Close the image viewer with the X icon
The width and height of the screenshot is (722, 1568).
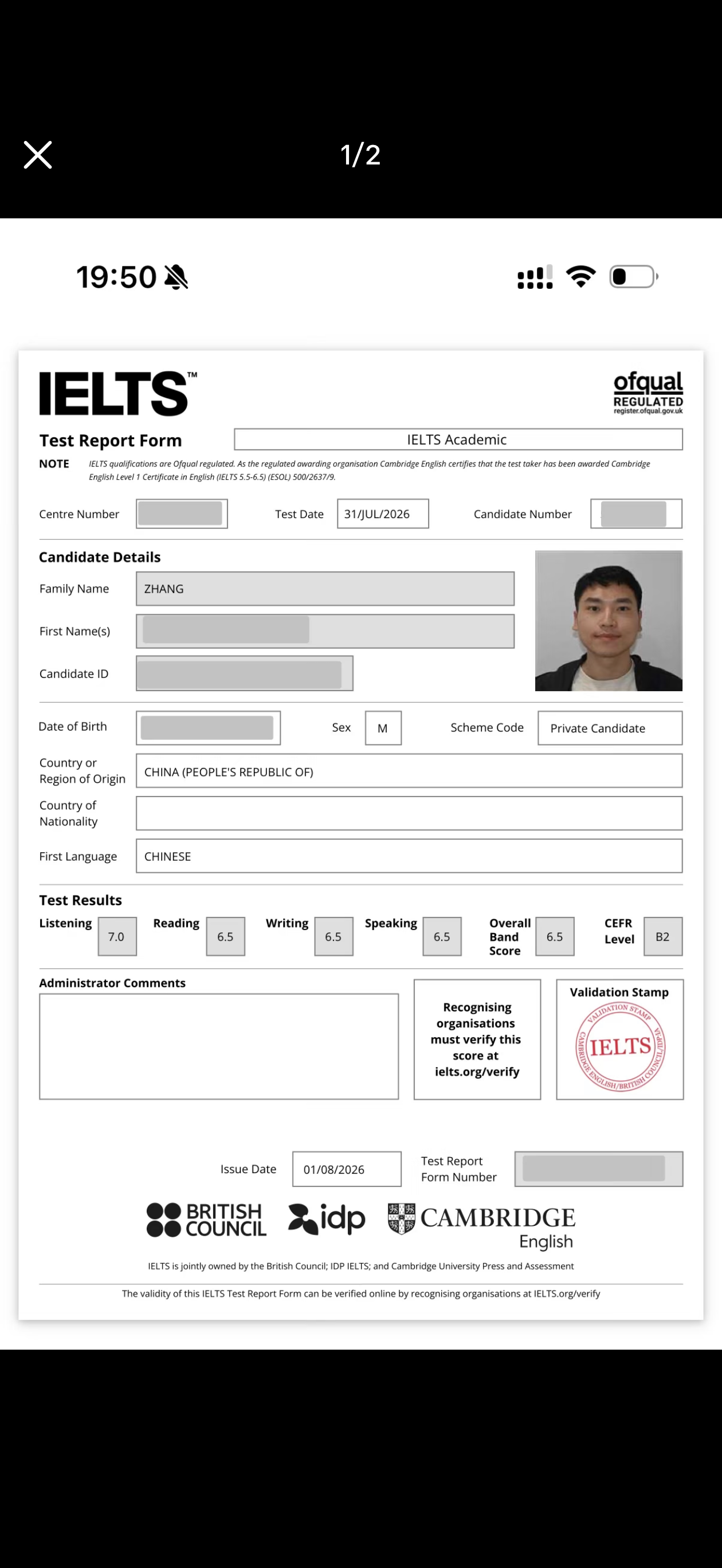click(x=38, y=155)
